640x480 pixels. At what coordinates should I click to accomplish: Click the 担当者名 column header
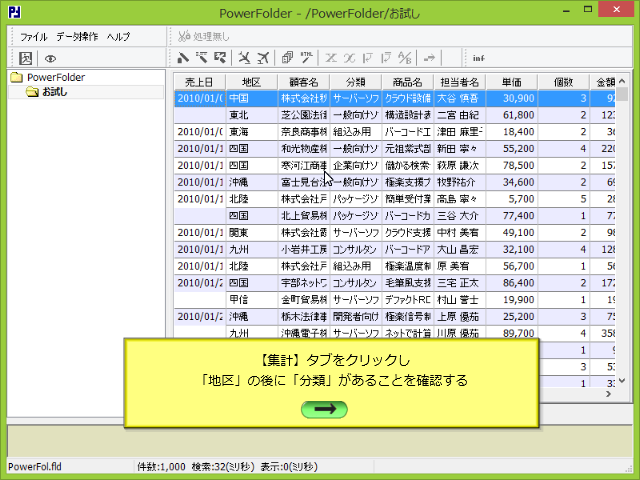coord(460,82)
